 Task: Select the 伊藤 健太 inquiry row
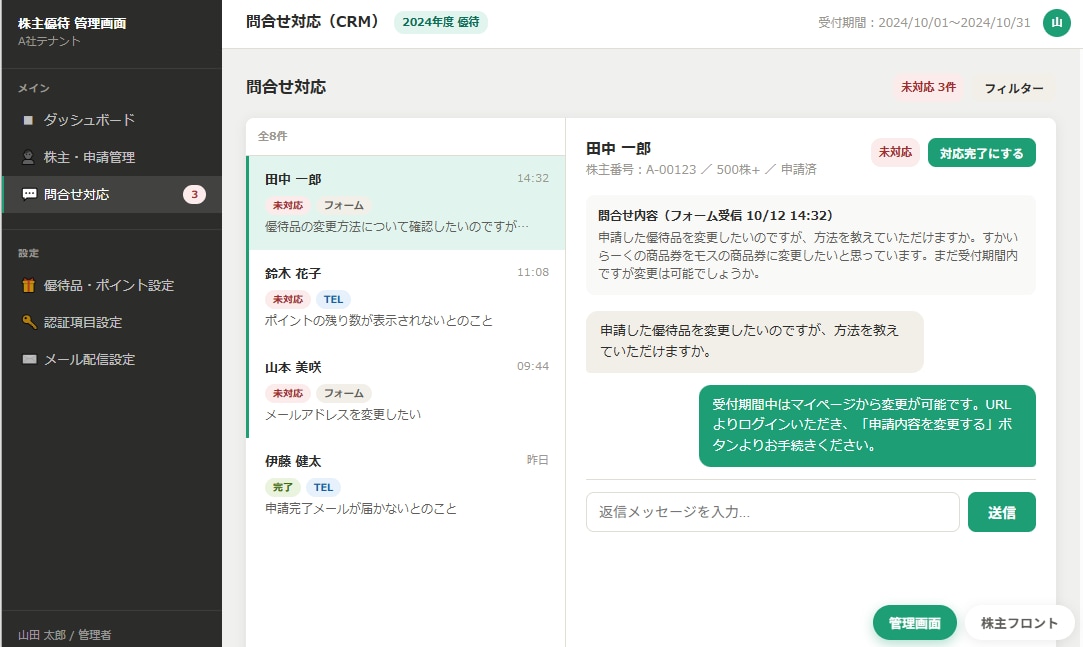[406, 485]
